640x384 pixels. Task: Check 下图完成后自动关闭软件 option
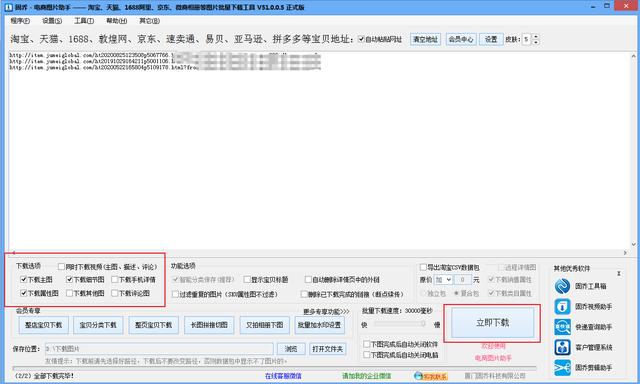367,344
